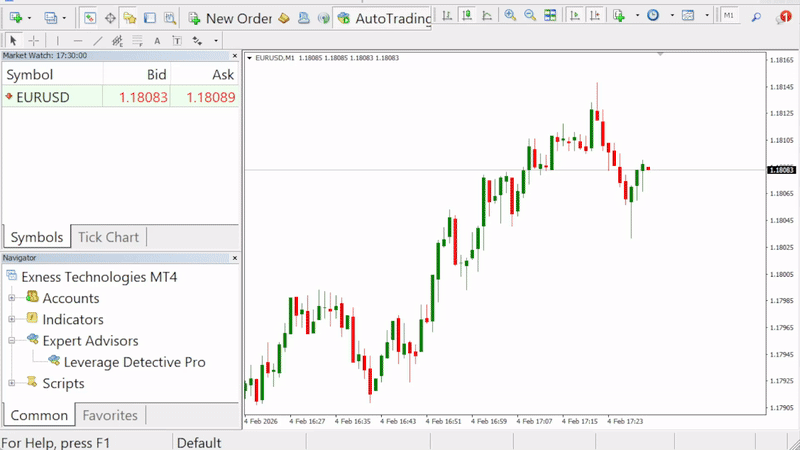Close the Market Watch panel
The width and height of the screenshot is (800, 450).
pyautogui.click(x=235, y=56)
